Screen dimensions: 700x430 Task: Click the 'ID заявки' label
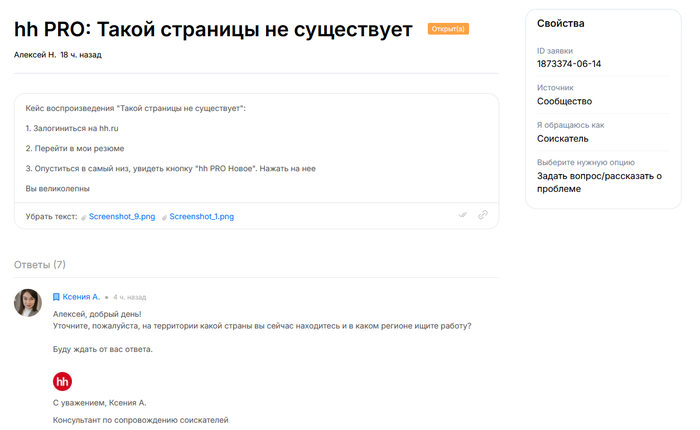(x=554, y=51)
